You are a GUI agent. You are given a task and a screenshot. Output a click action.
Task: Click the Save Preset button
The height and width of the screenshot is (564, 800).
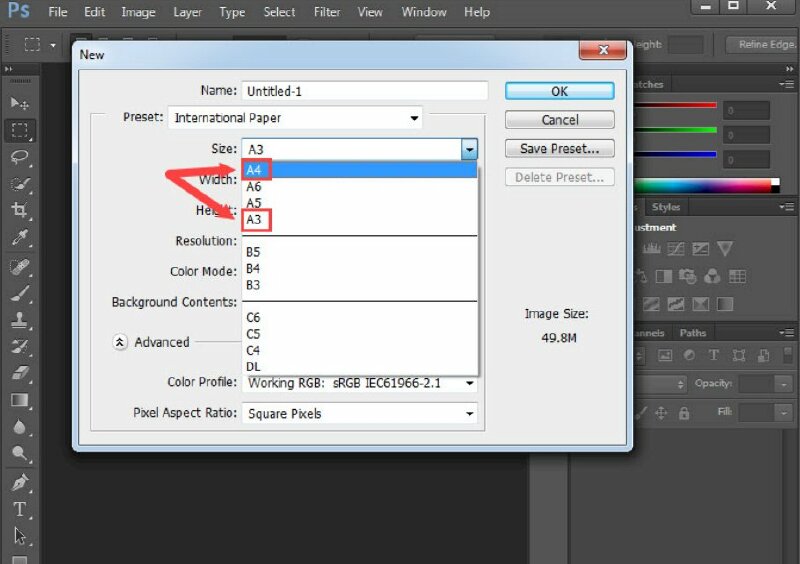[559, 149]
